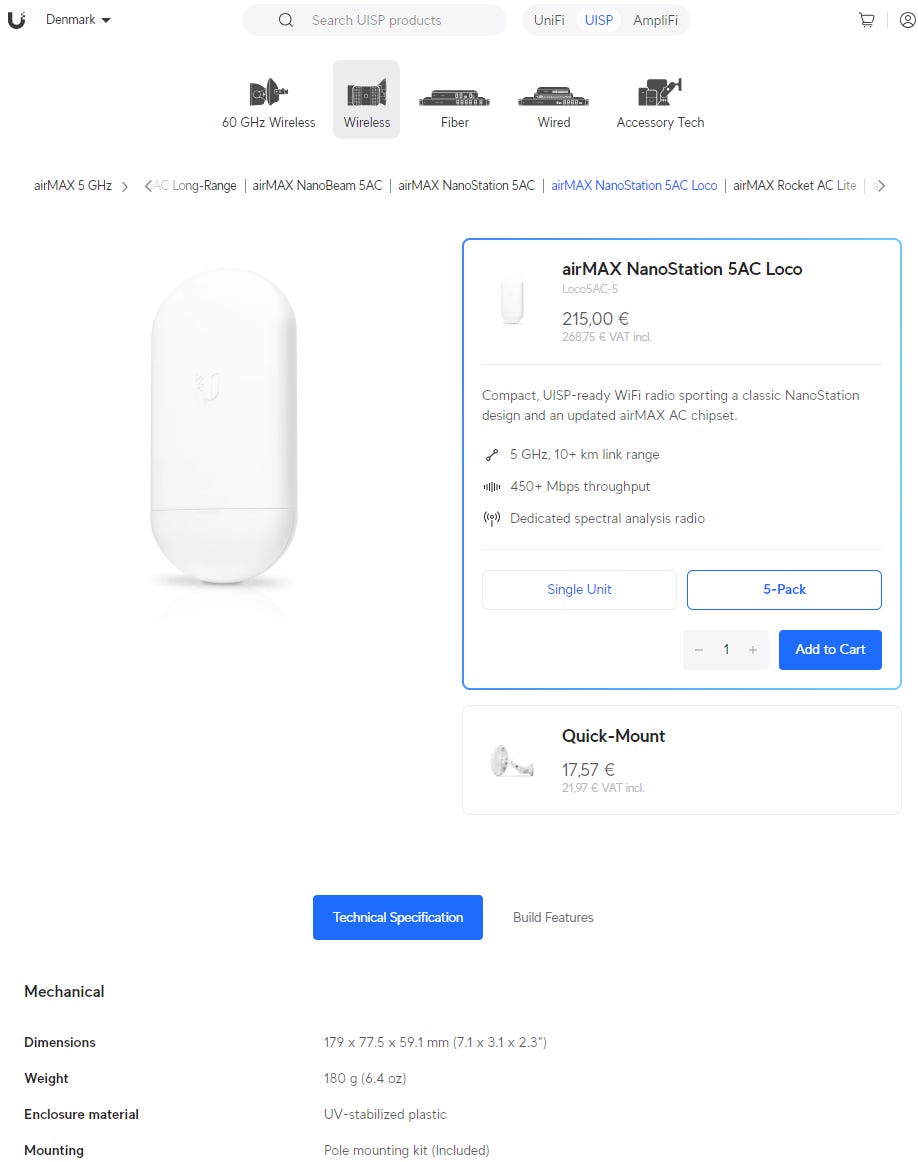The width and height of the screenshot is (918, 1162).
Task: Open the user account icon
Action: pyautogui.click(x=907, y=20)
